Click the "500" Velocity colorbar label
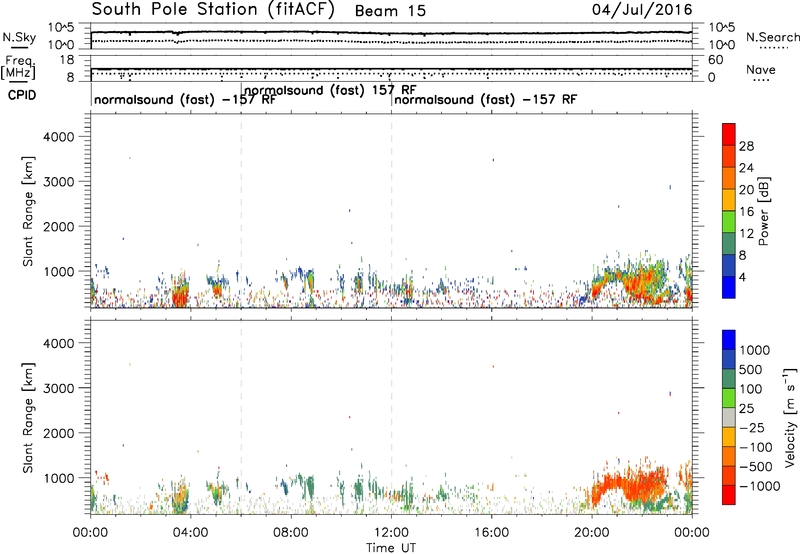800x554 pixels. (x=751, y=370)
